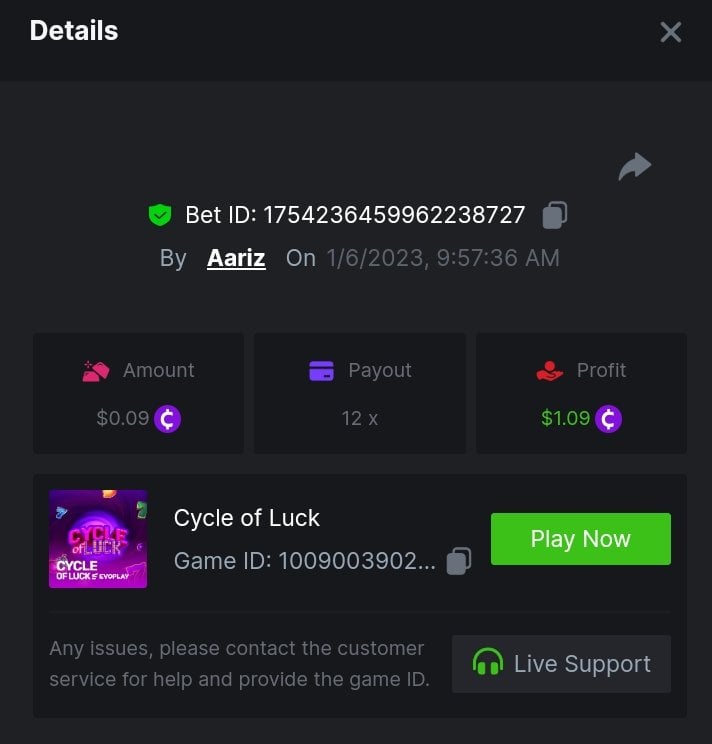The width and height of the screenshot is (712, 744).
Task: Click the Amount bet icon
Action: [96, 371]
